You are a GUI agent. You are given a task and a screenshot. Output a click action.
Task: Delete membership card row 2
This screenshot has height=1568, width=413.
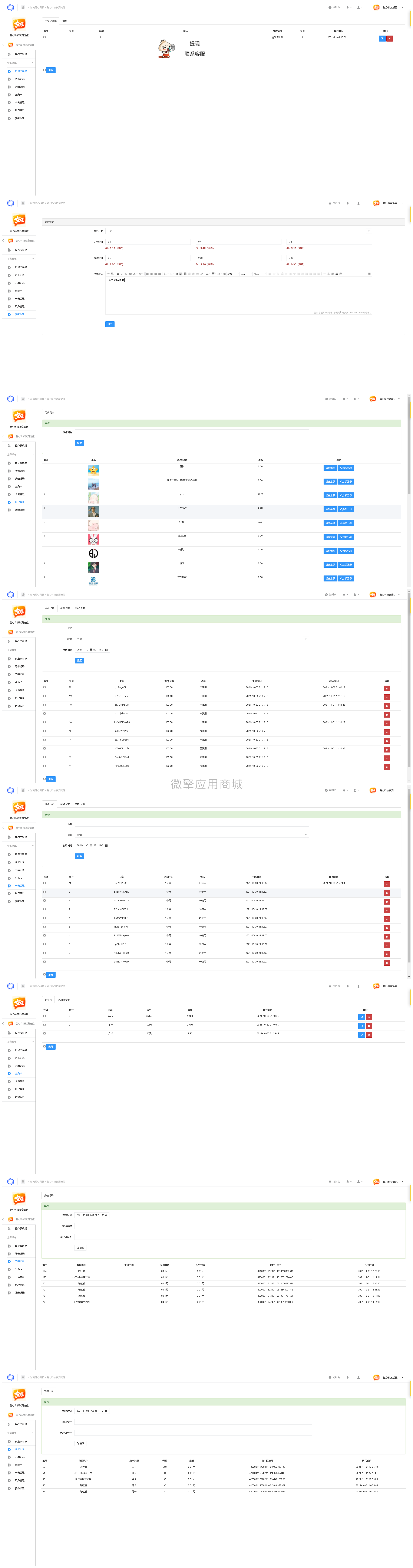tap(369, 1026)
